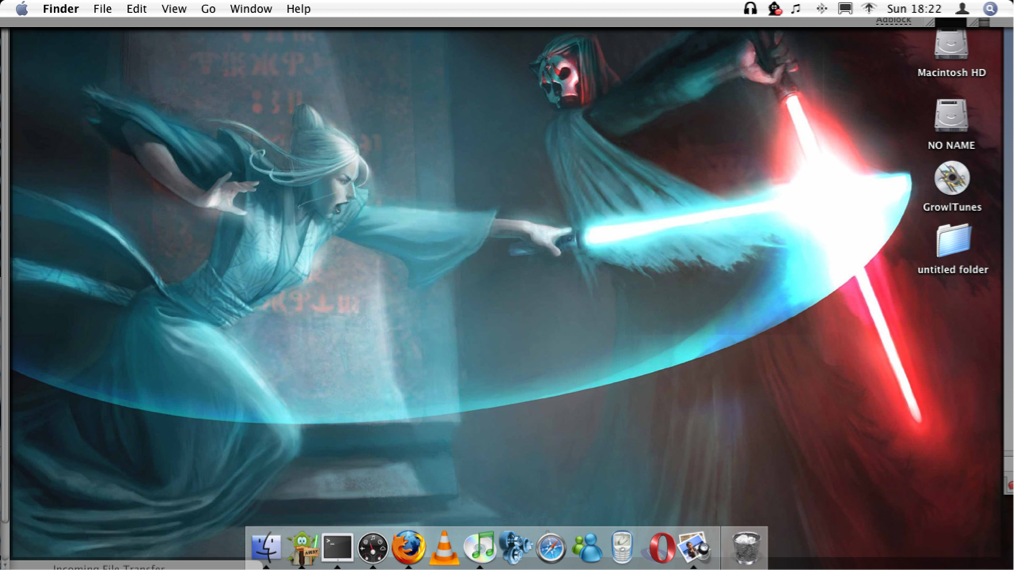Select the NO NAME drive icon
The width and height of the screenshot is (1024, 578).
coord(951,117)
